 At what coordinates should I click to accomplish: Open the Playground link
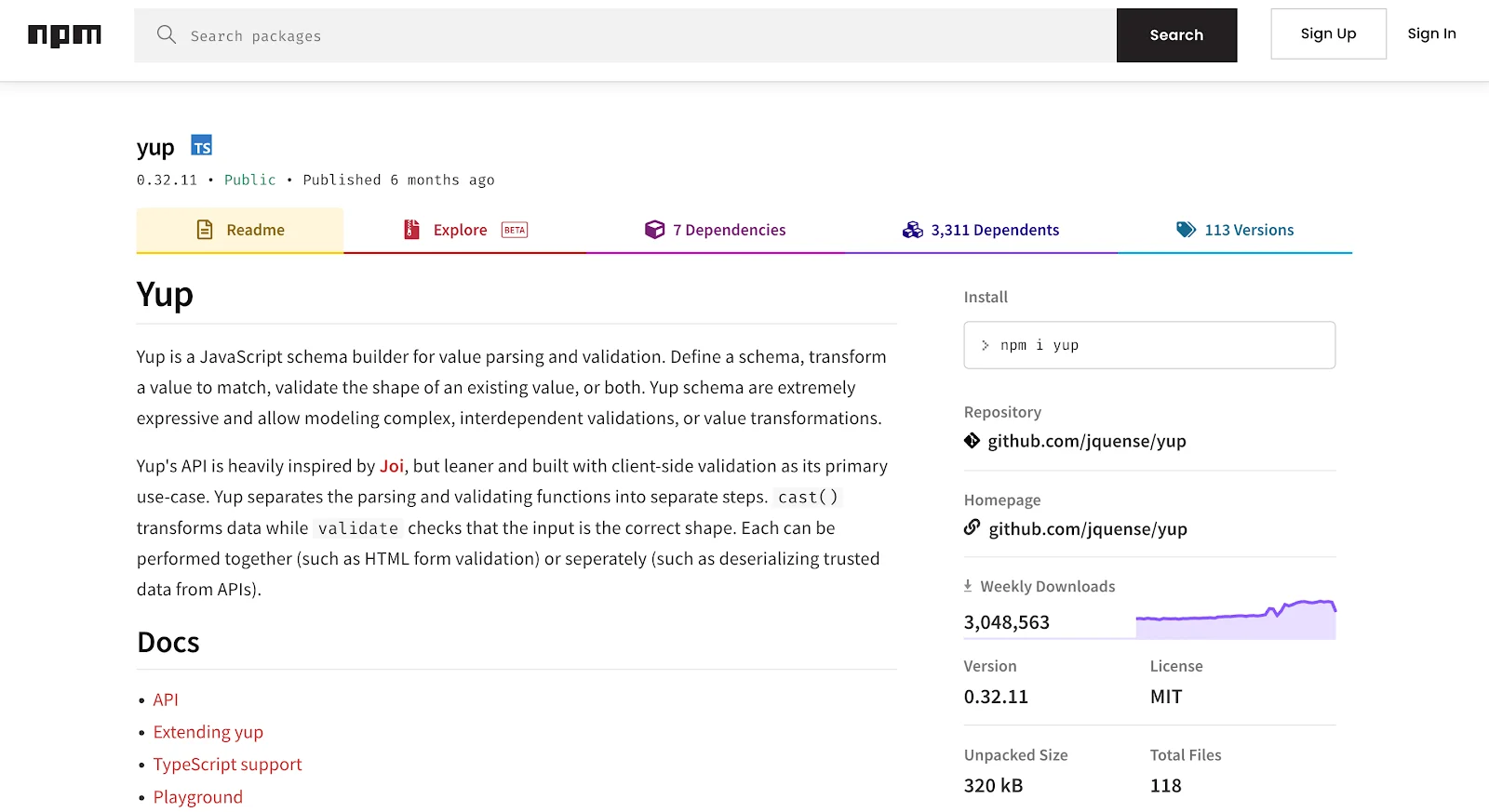(x=198, y=797)
